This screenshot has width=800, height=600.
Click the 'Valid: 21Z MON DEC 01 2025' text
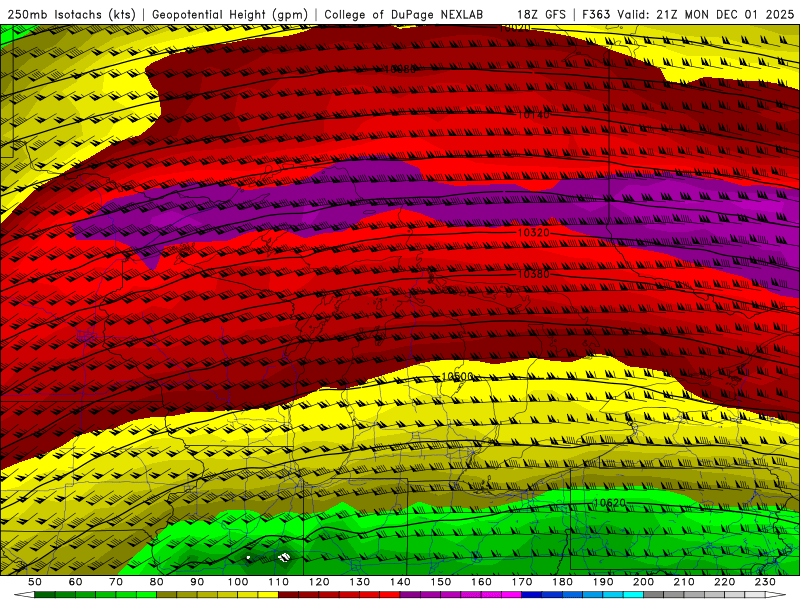pos(706,14)
